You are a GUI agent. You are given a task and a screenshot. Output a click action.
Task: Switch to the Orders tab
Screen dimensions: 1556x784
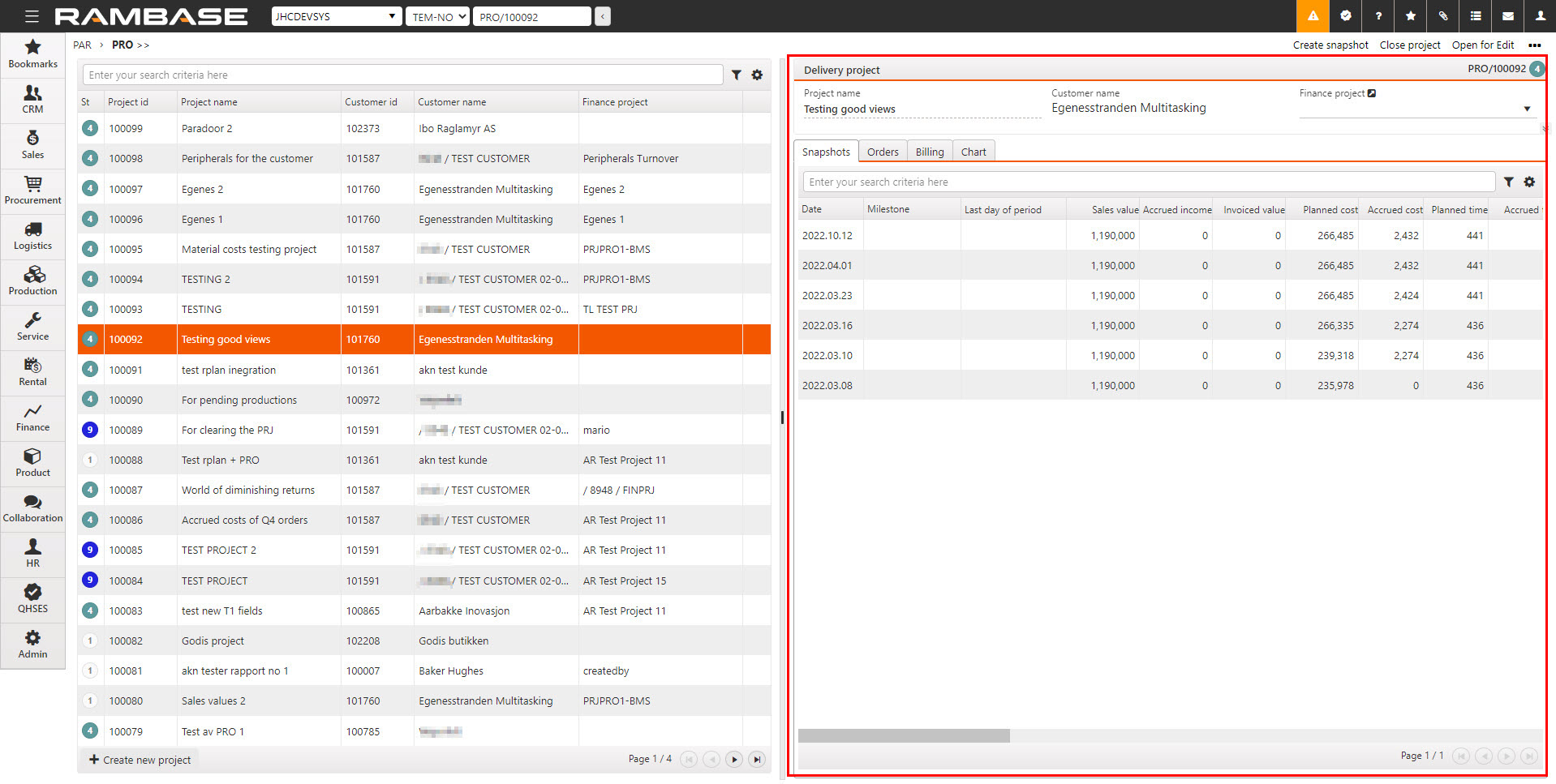coord(882,152)
